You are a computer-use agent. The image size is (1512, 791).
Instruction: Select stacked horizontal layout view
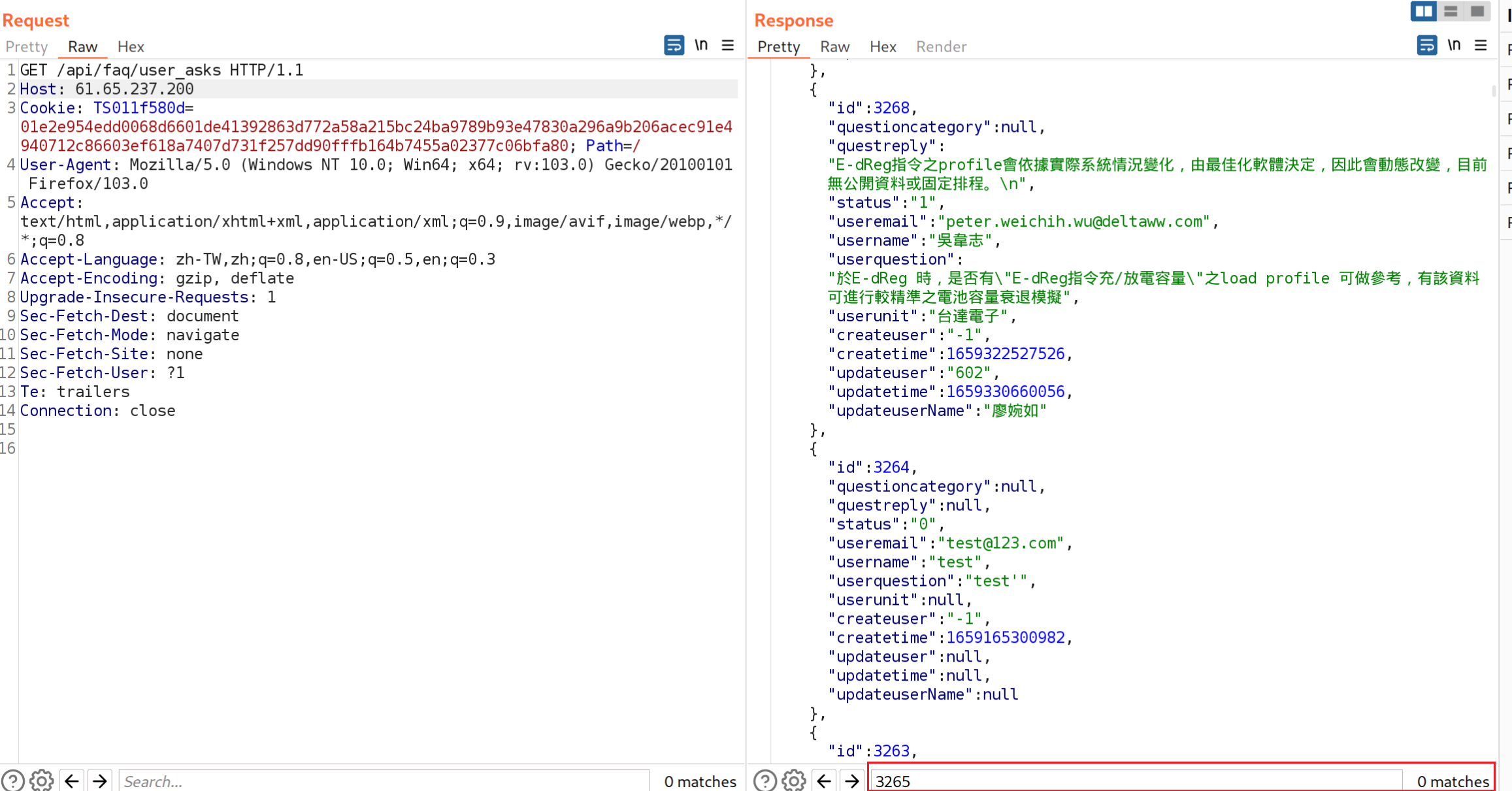click(1451, 11)
